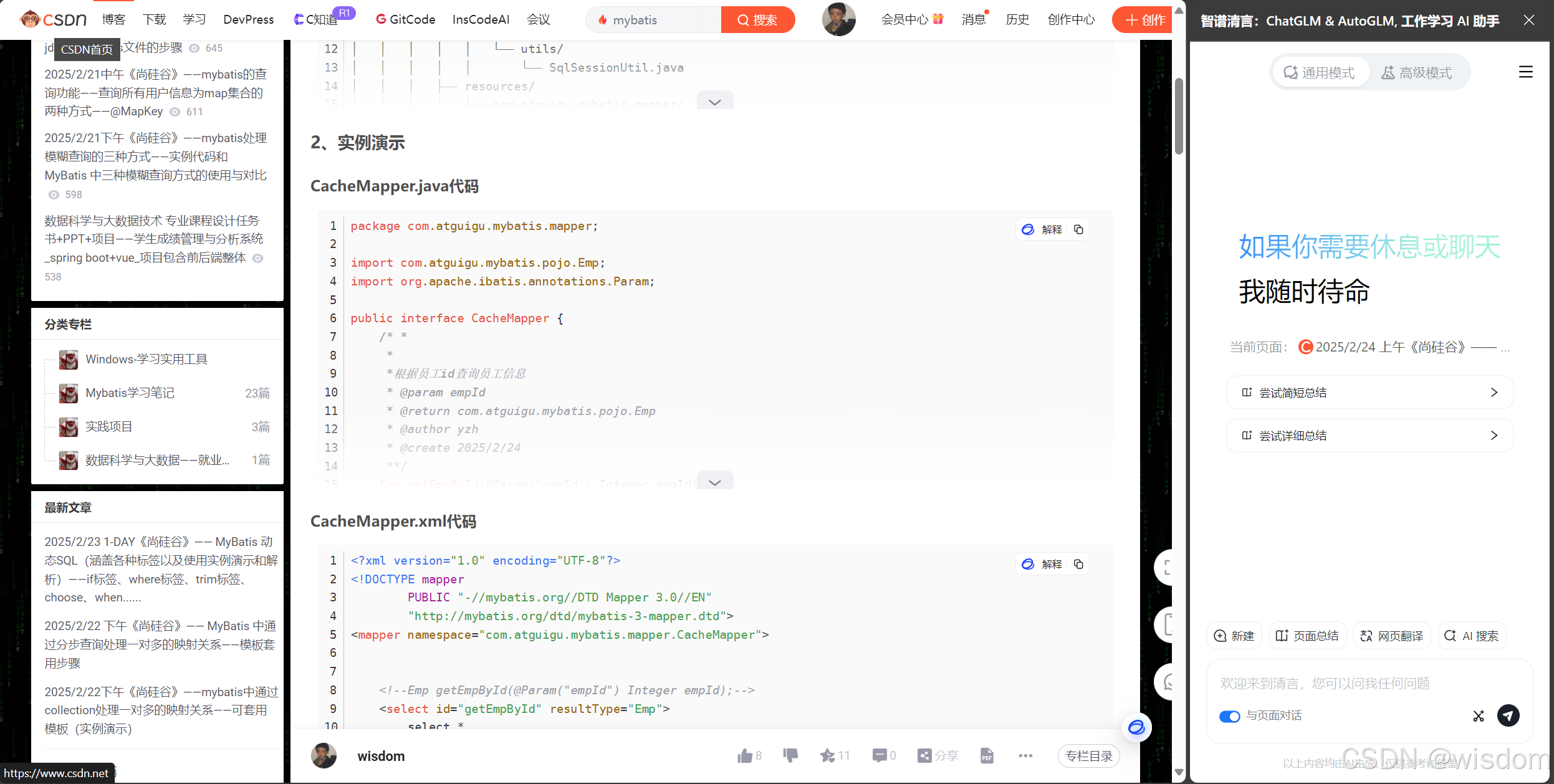Screen dimensions: 1554x784
Task: Open the 博客 navigation item
Action: coord(113,20)
